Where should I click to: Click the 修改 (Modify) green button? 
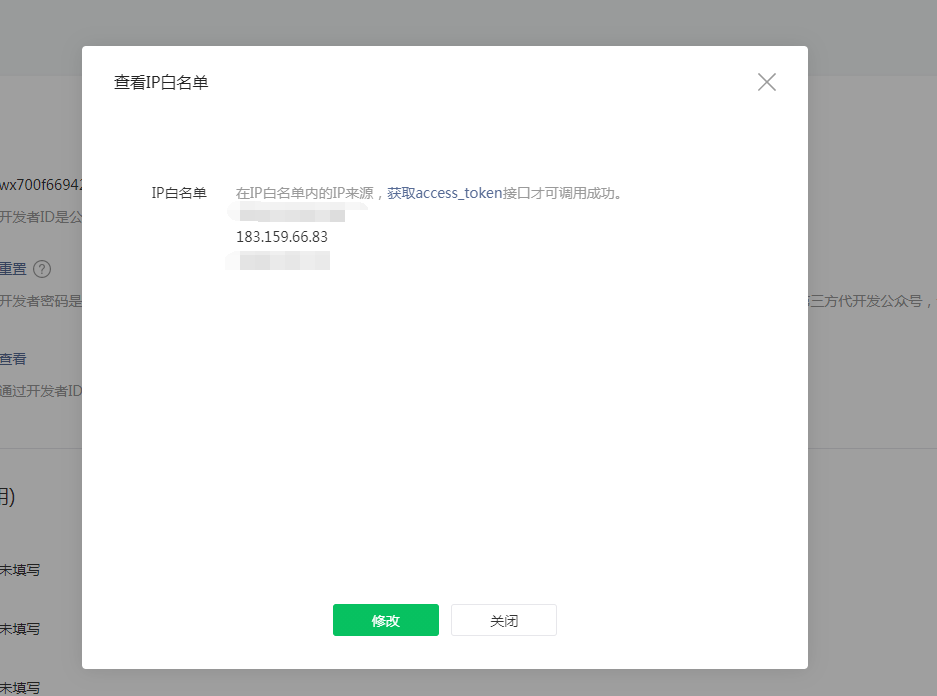coord(385,620)
